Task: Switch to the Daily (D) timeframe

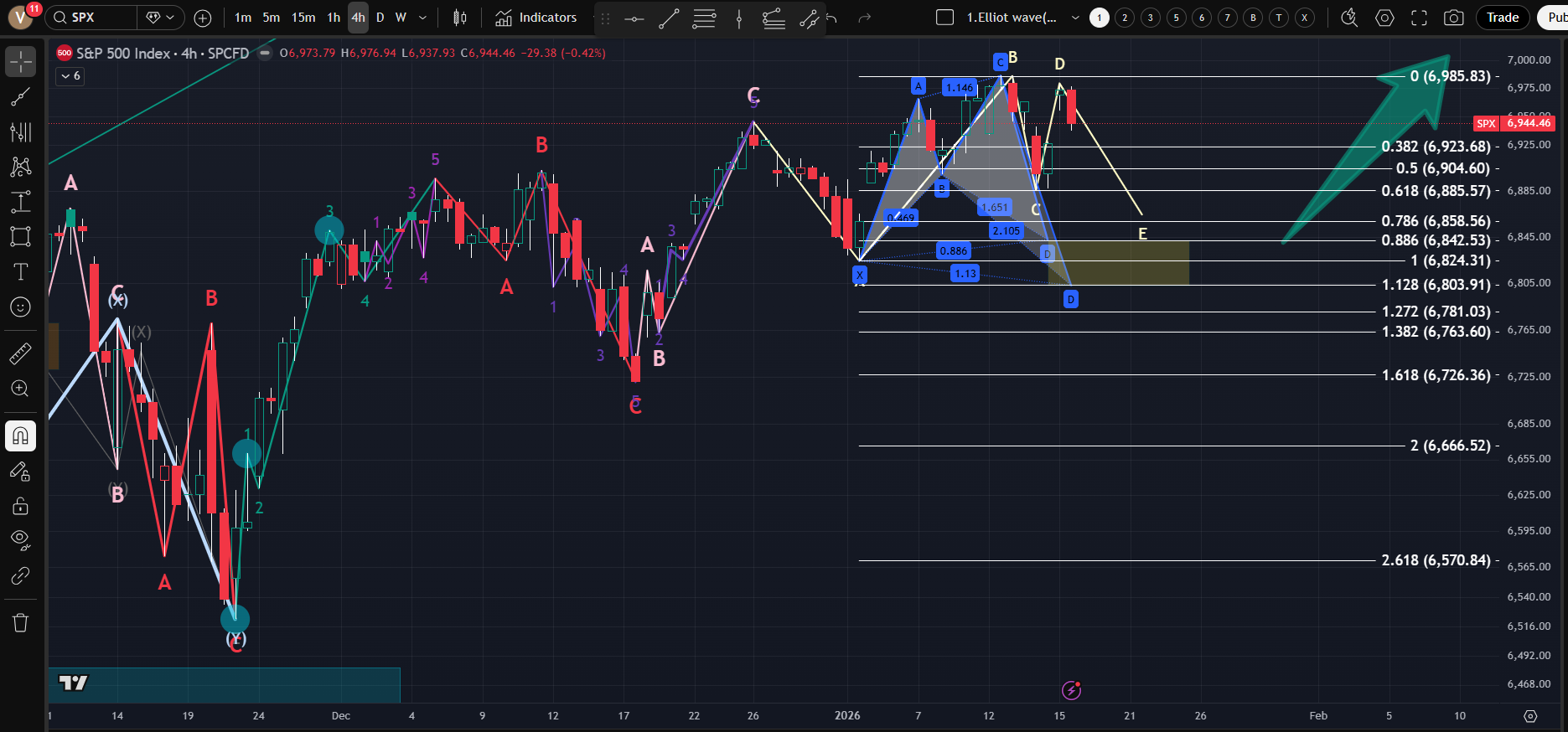Action: (x=380, y=18)
